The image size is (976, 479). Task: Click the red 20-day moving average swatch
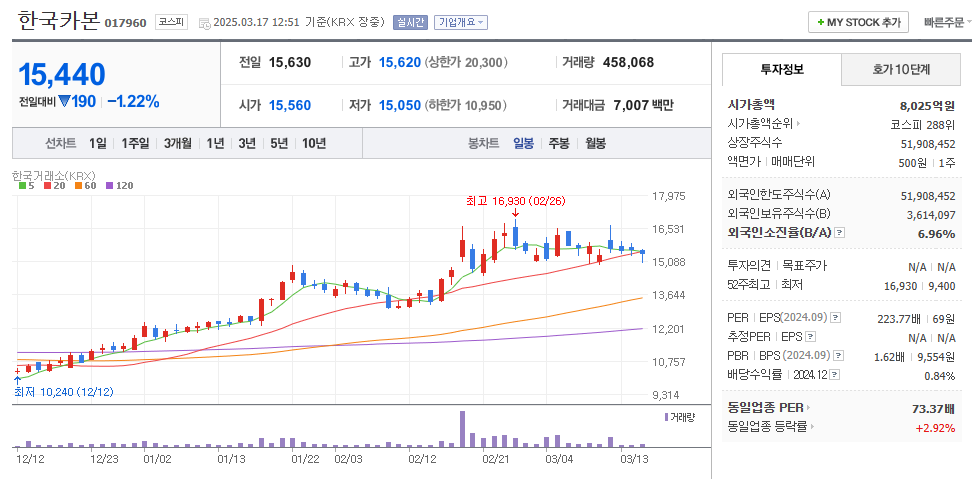(46, 185)
